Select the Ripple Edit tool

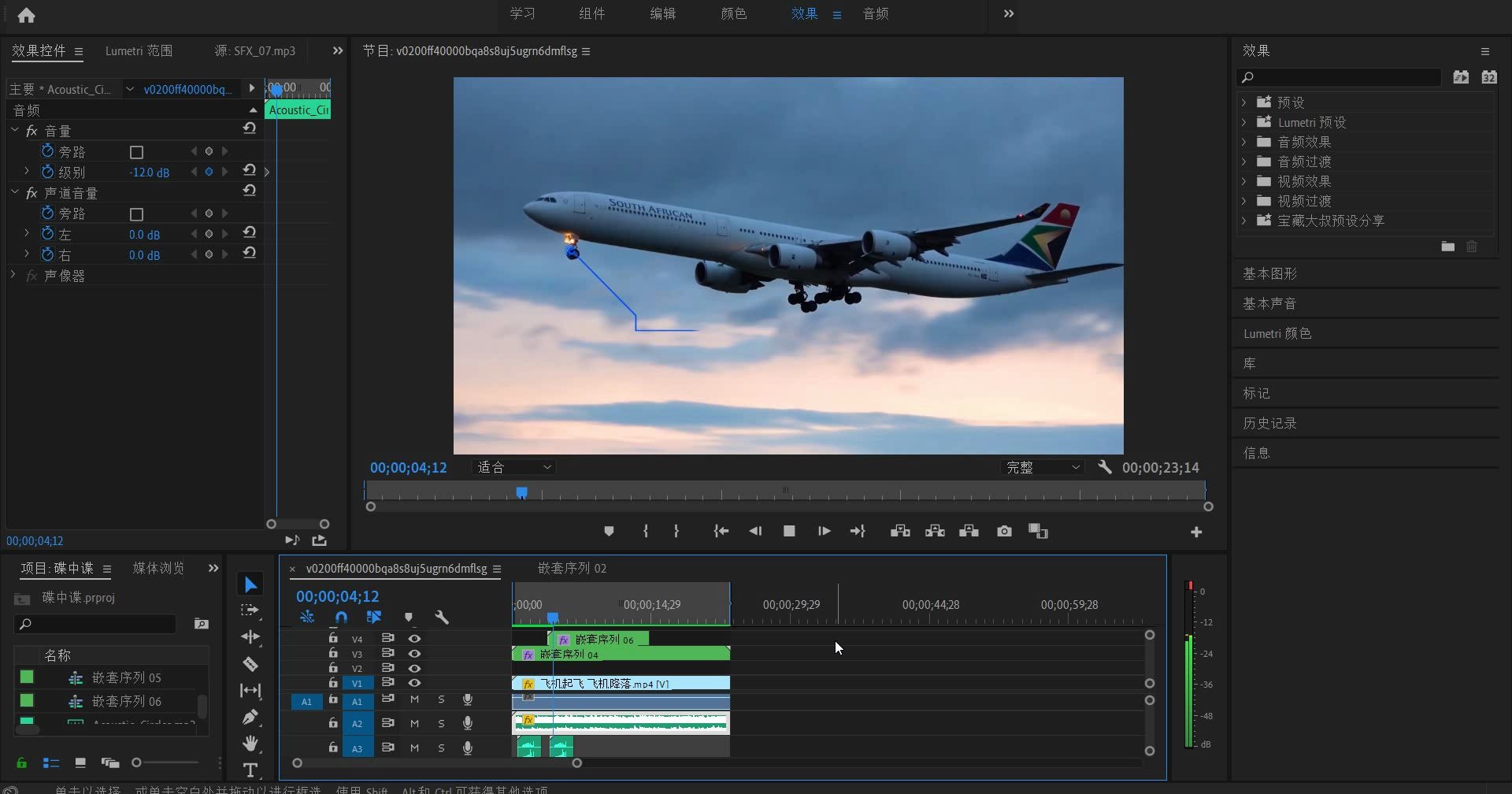250,636
